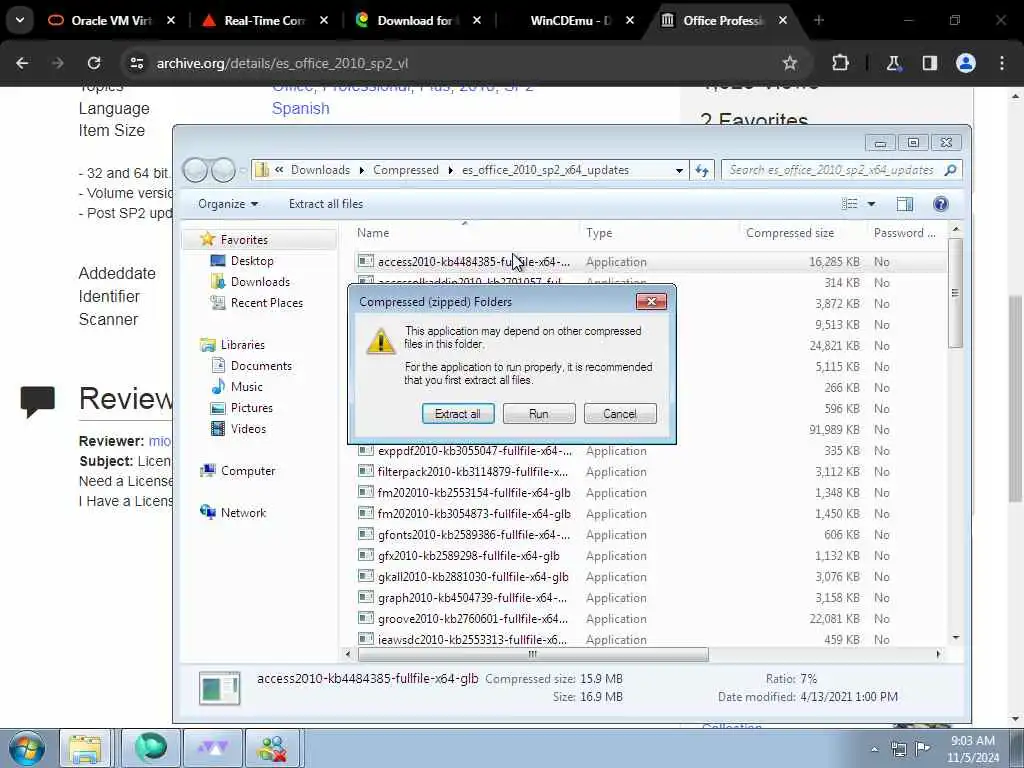
Task: Click Run in the warning dialog
Action: (539, 413)
